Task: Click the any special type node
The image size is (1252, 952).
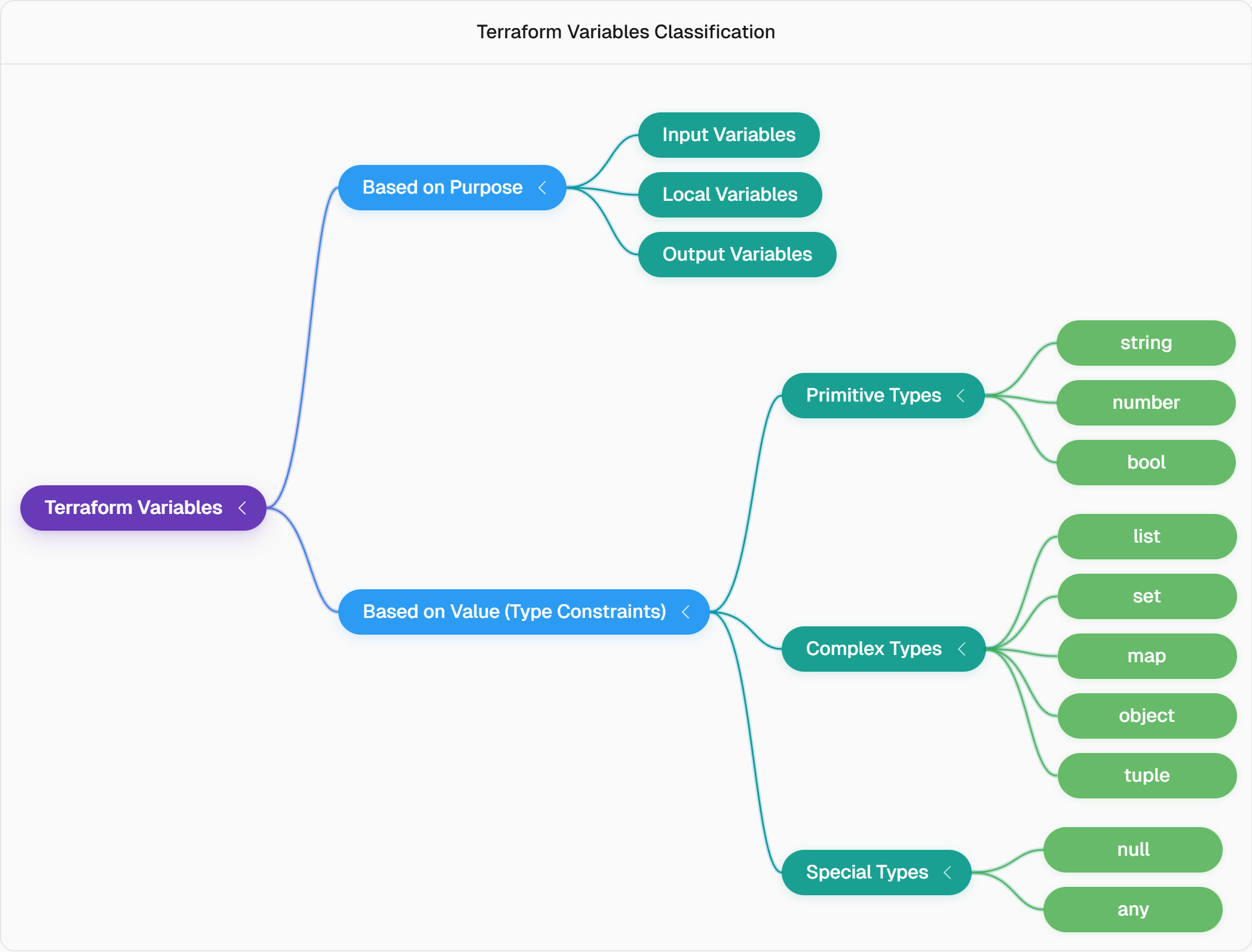Action: (x=1132, y=910)
